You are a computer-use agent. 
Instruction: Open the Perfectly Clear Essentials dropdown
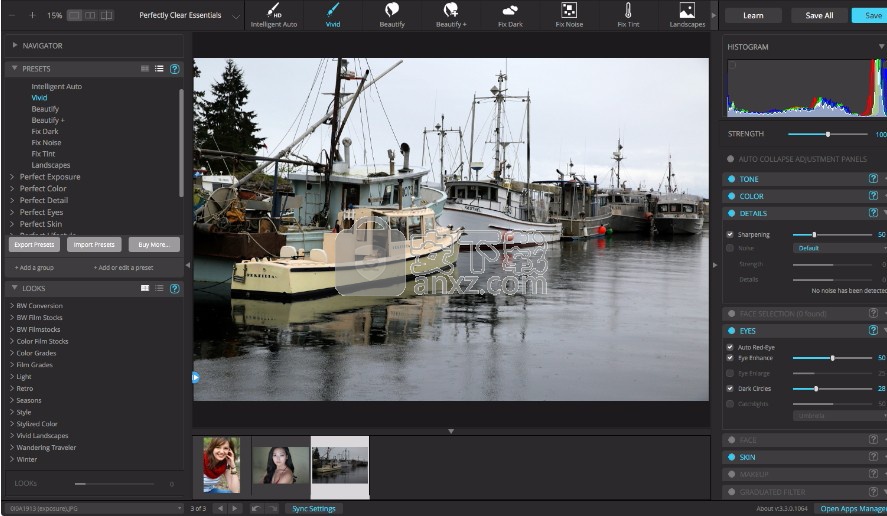190,15
